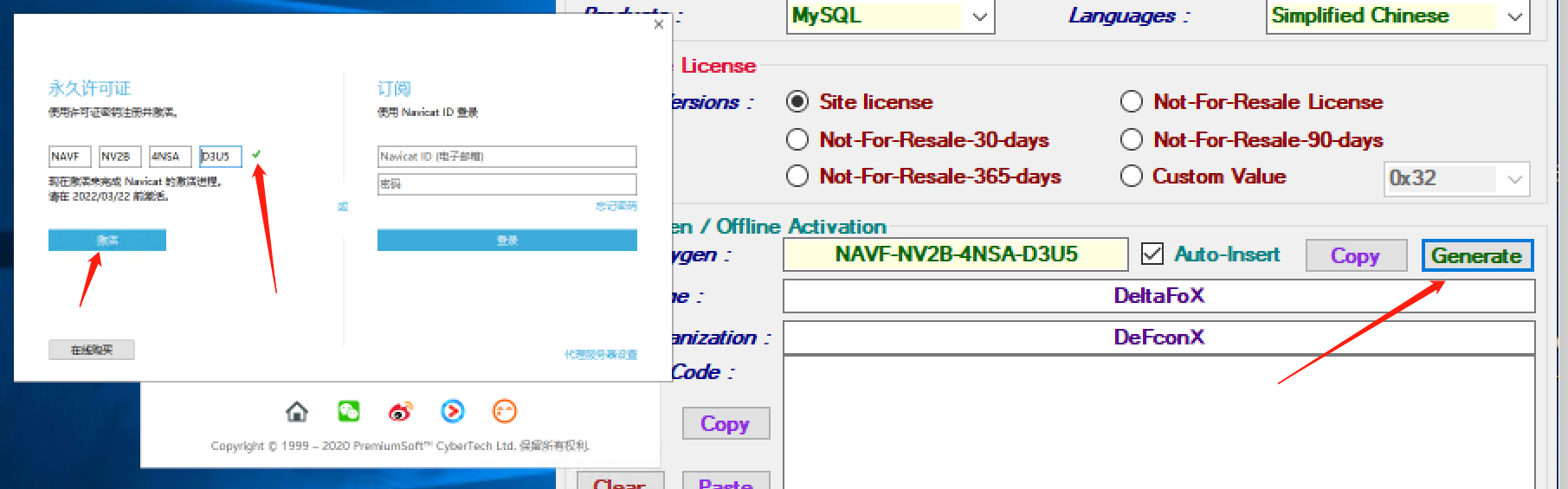The image size is (1568, 489).
Task: Click the Languages label text
Action: pyautogui.click(x=1128, y=16)
